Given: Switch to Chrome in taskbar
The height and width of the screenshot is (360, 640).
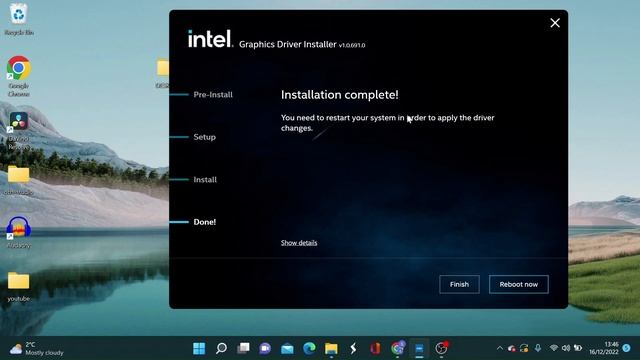Looking at the screenshot, I should coord(398,349).
